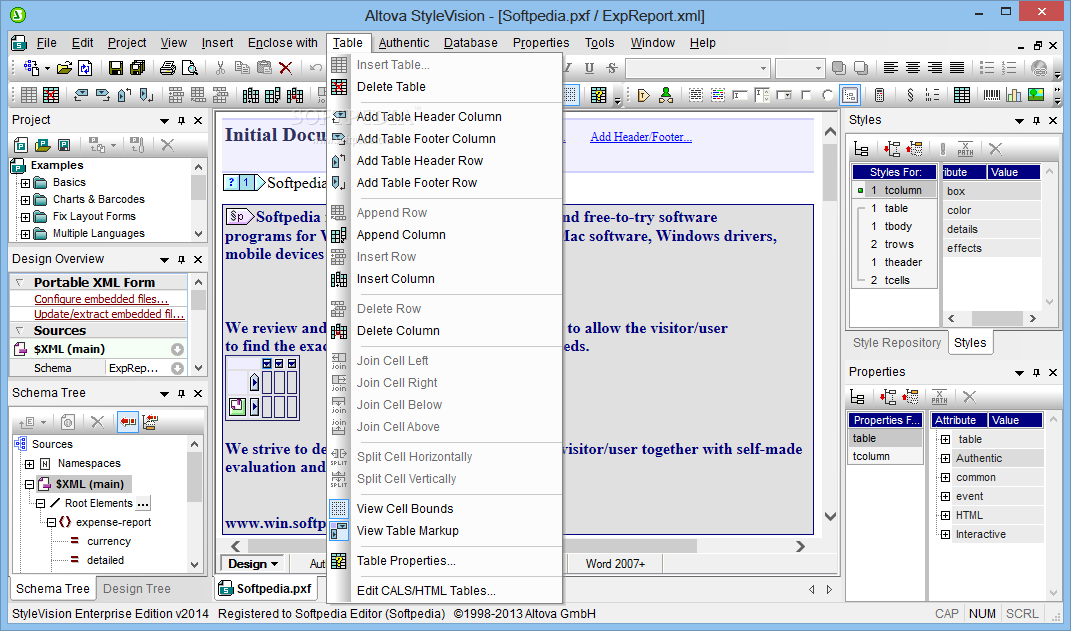Click Insert Table grid icon in insert toolbar
The image size is (1071, 631).
(x=962, y=95)
